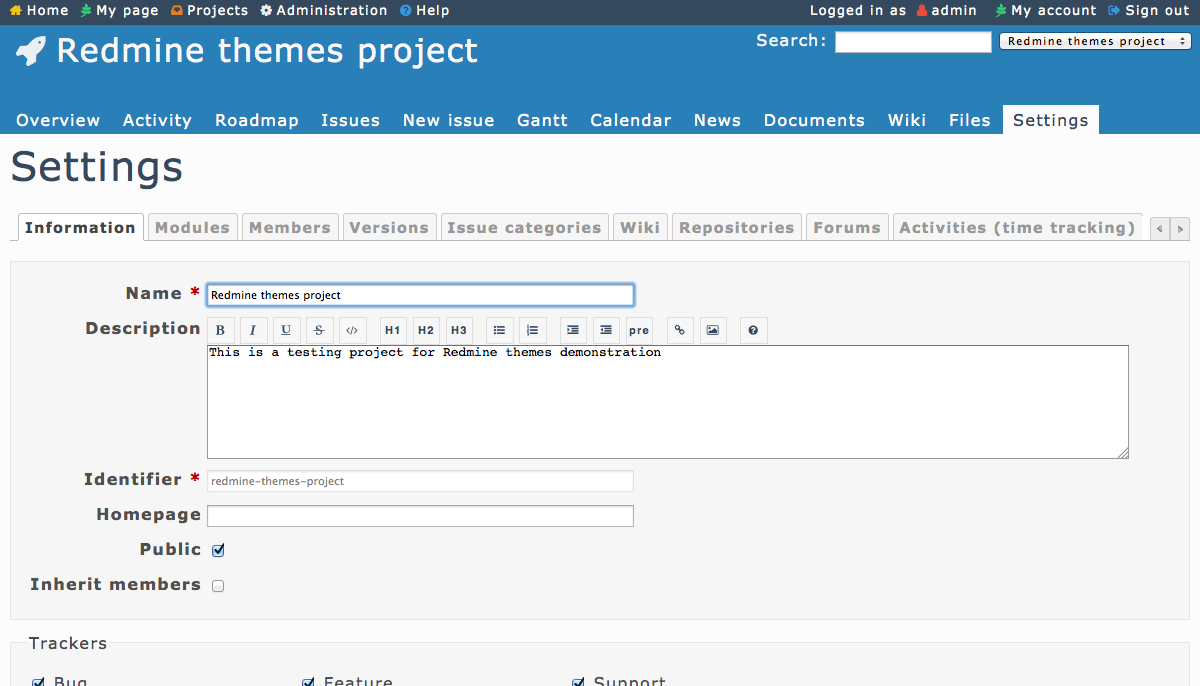This screenshot has width=1200, height=686.
Task: Open the Roadmap menu tab
Action: [257, 120]
